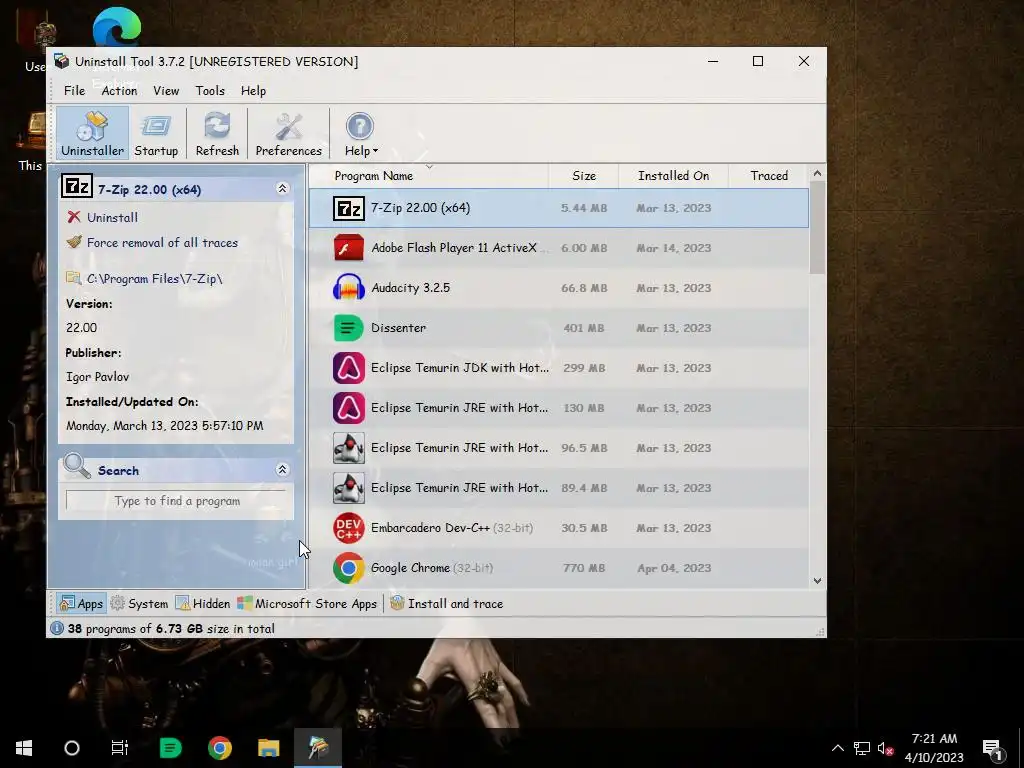The height and width of the screenshot is (768, 1024).
Task: Click the network tray icon
Action: tap(862, 748)
